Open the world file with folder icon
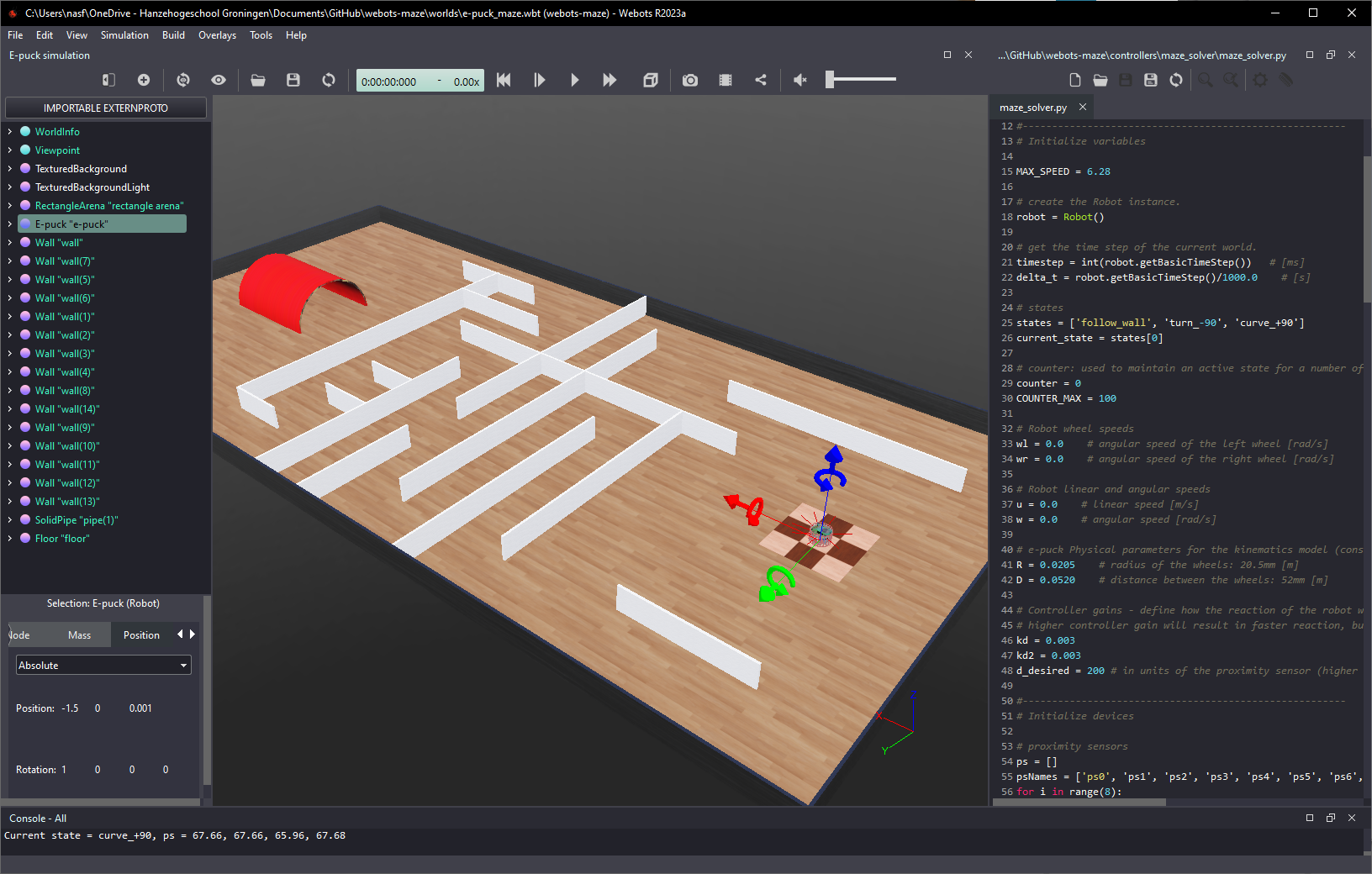This screenshot has width=1372, height=874. click(x=258, y=80)
